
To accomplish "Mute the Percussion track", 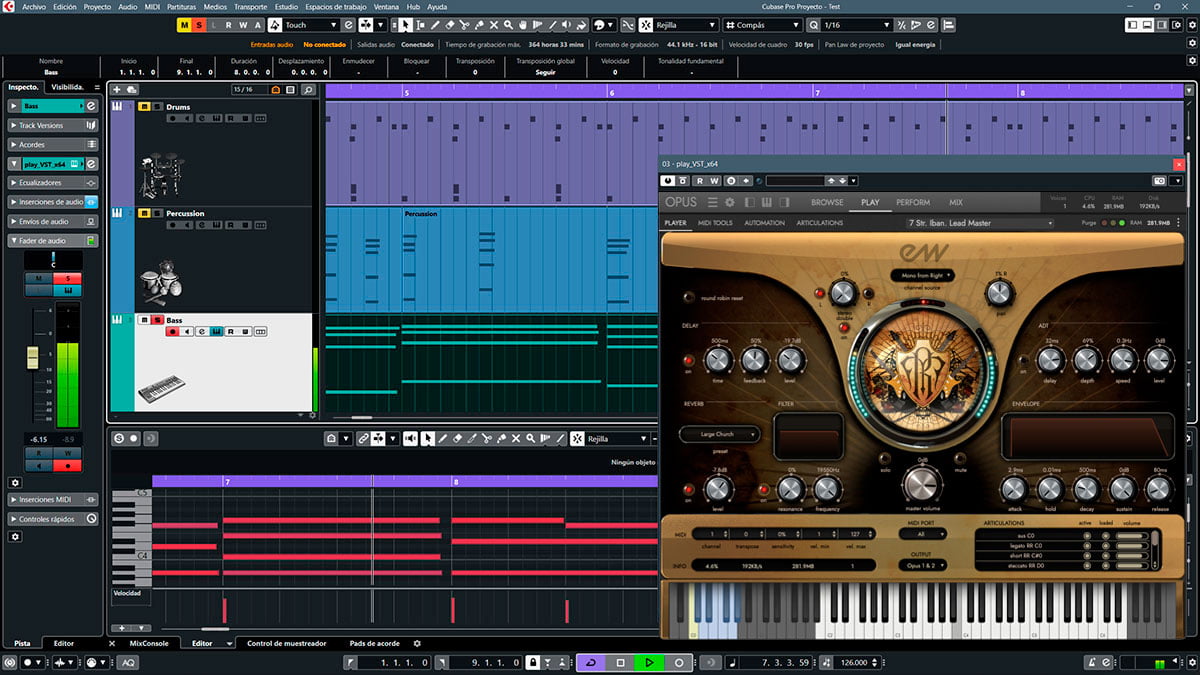I will [x=144, y=213].
